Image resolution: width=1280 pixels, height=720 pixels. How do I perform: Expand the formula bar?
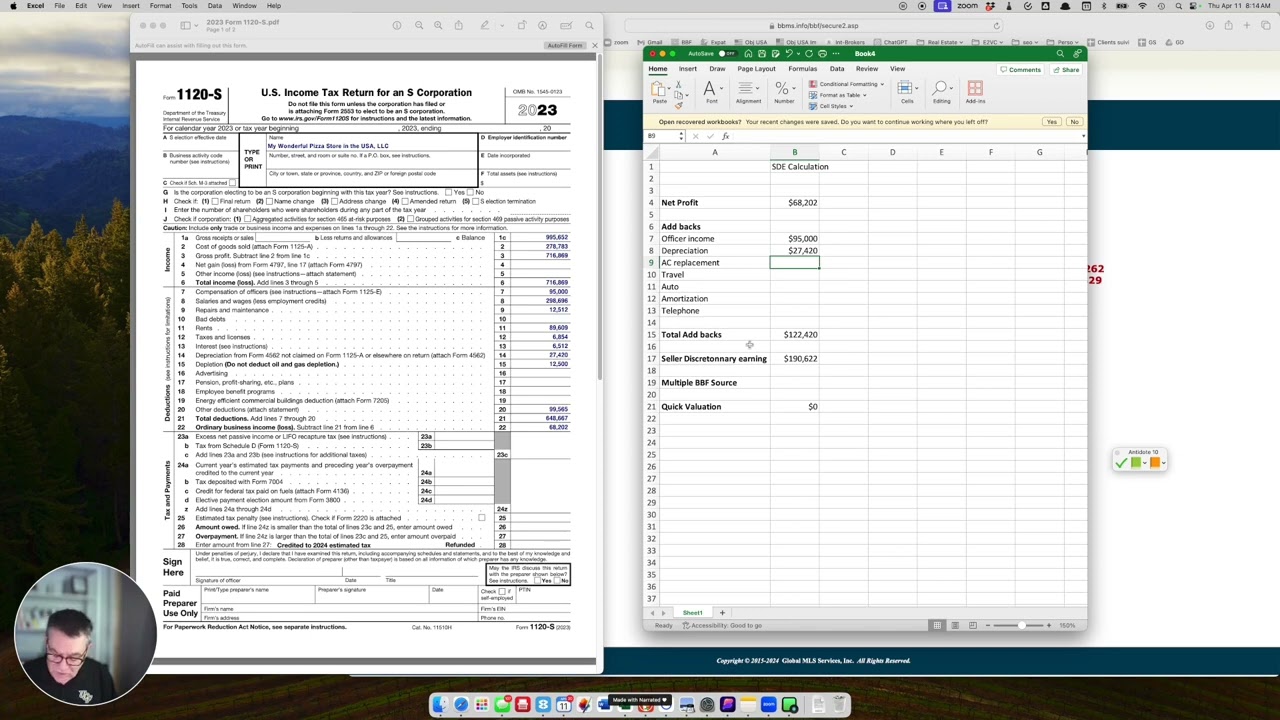[x=1083, y=136]
